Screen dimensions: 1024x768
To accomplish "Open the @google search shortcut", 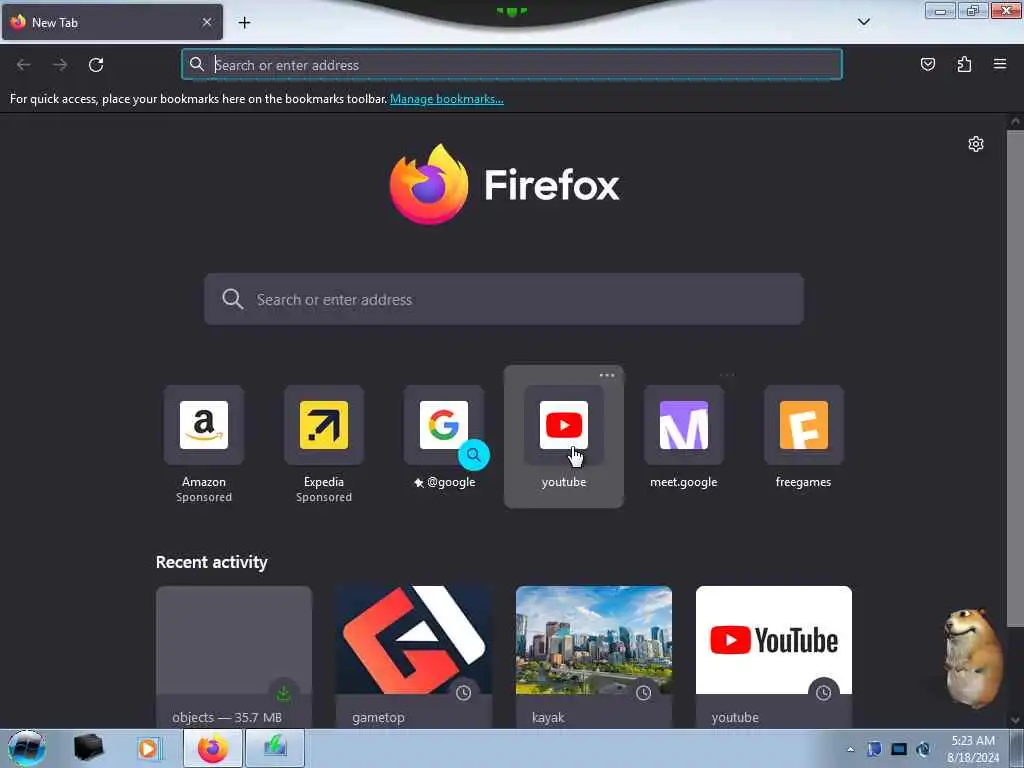I will pyautogui.click(x=444, y=438).
